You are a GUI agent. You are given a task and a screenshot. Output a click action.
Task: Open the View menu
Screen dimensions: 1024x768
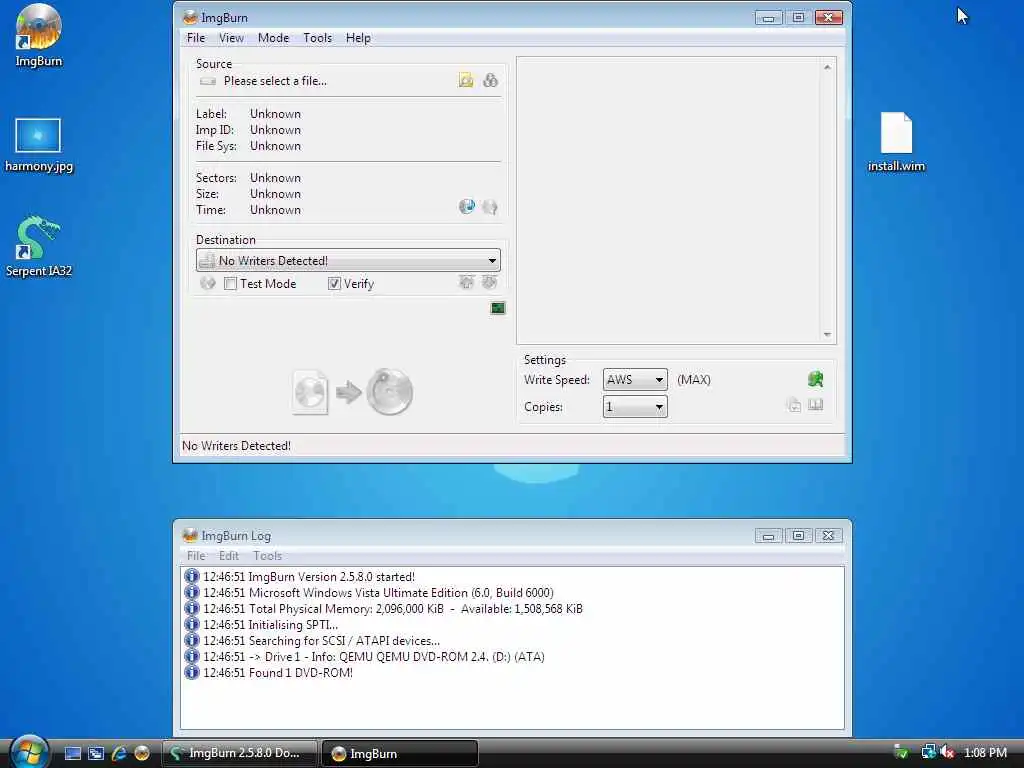[x=231, y=38]
